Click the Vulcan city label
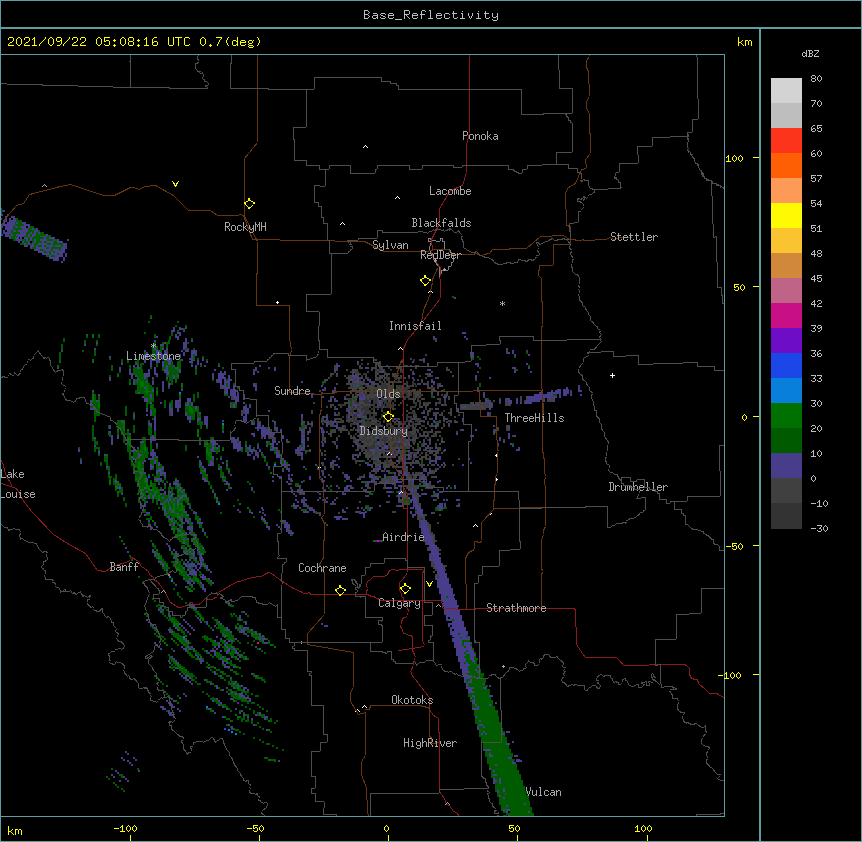Viewport: 862px width, 842px height. click(x=543, y=792)
